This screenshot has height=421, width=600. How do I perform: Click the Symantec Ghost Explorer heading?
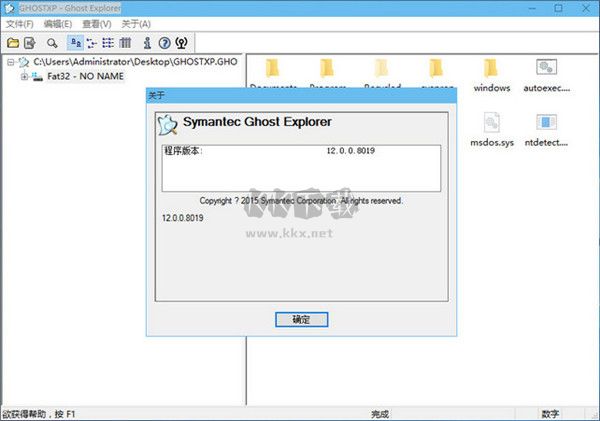[x=257, y=122]
